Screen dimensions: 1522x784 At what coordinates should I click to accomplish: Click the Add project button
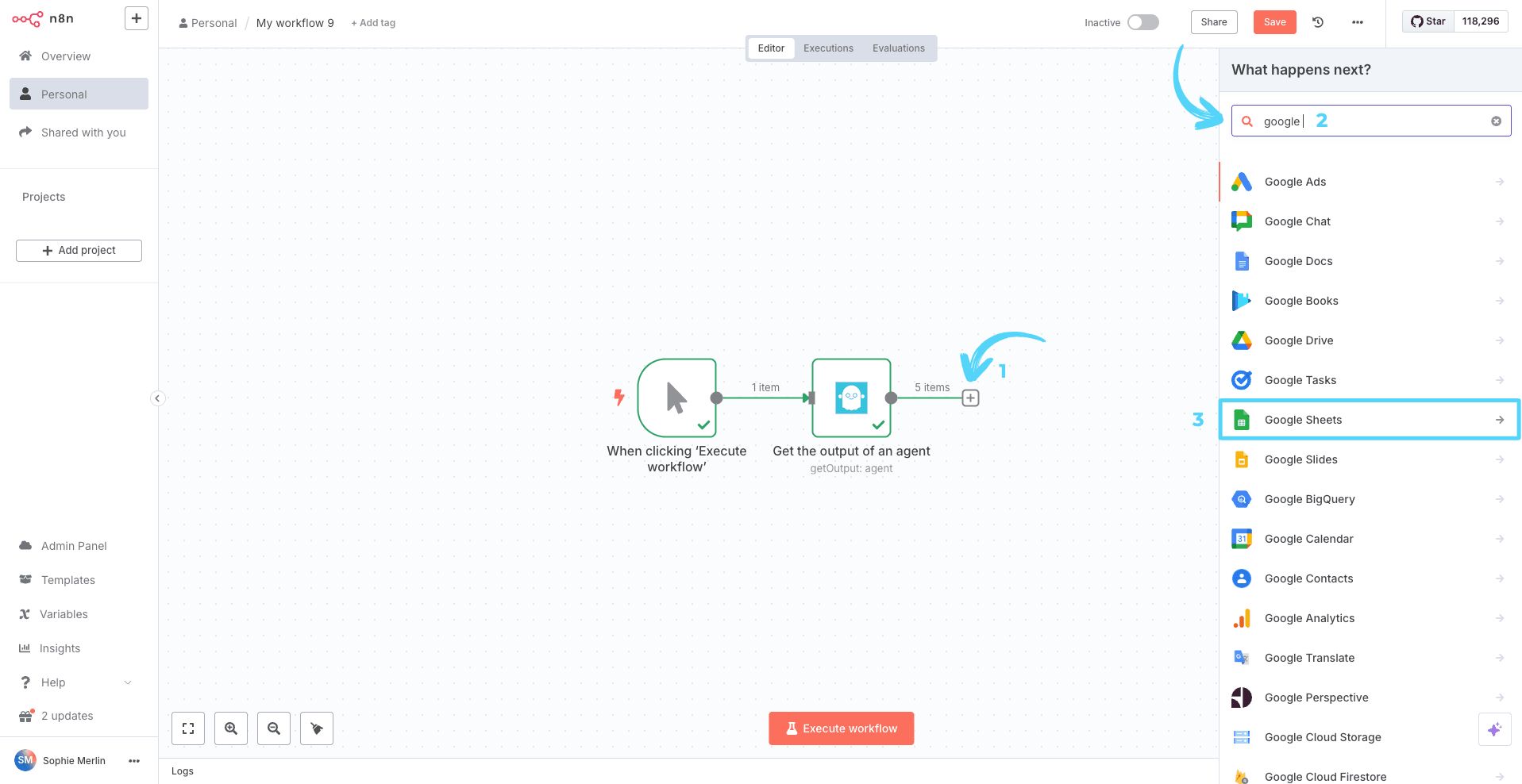tap(79, 250)
